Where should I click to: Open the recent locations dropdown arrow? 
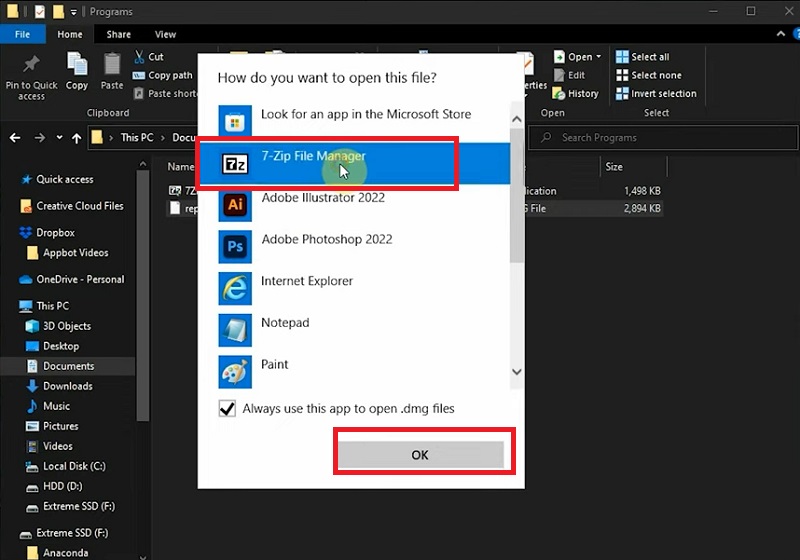point(60,137)
